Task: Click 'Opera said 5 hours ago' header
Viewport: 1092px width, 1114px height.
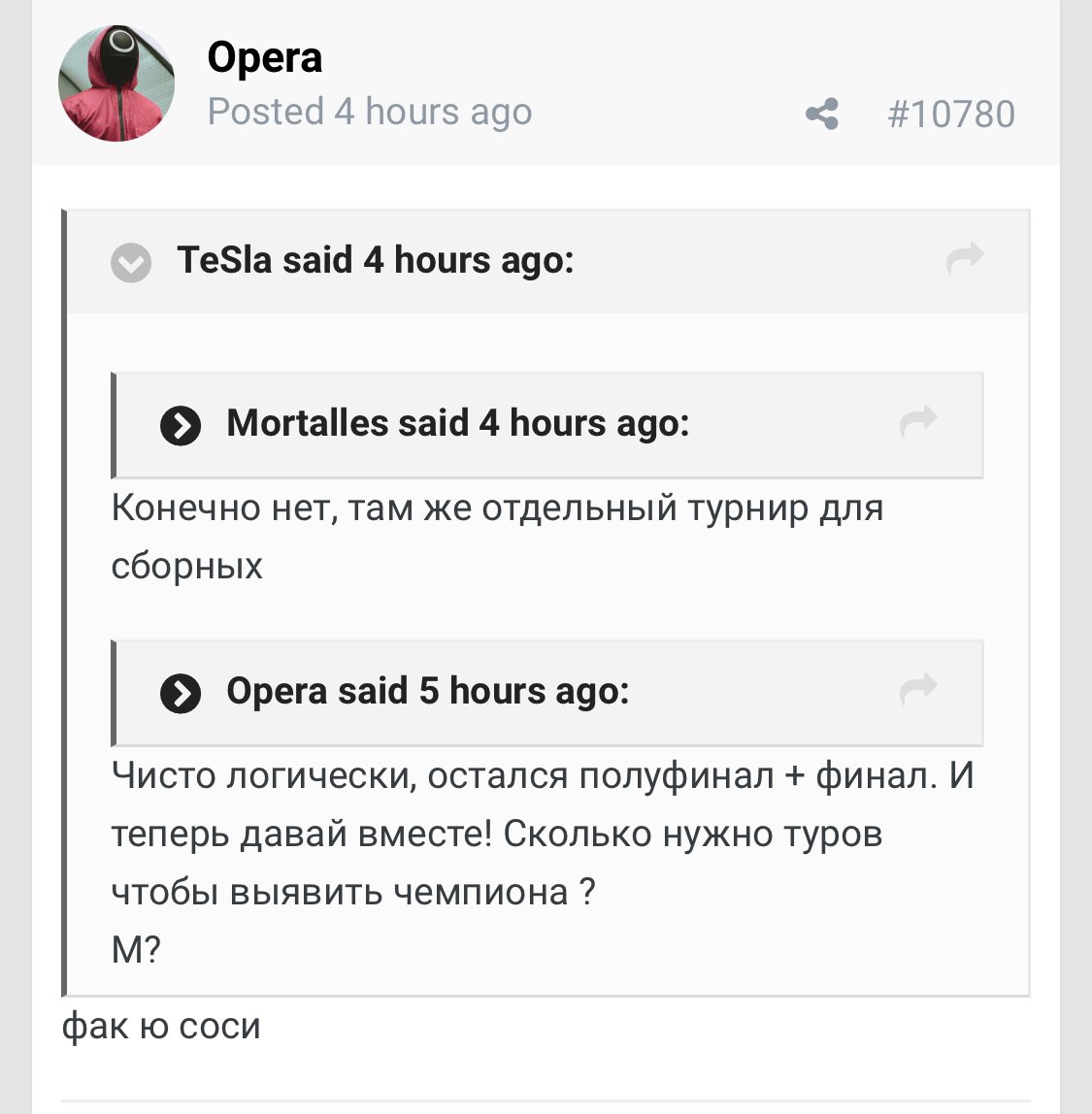Action: coord(427,690)
